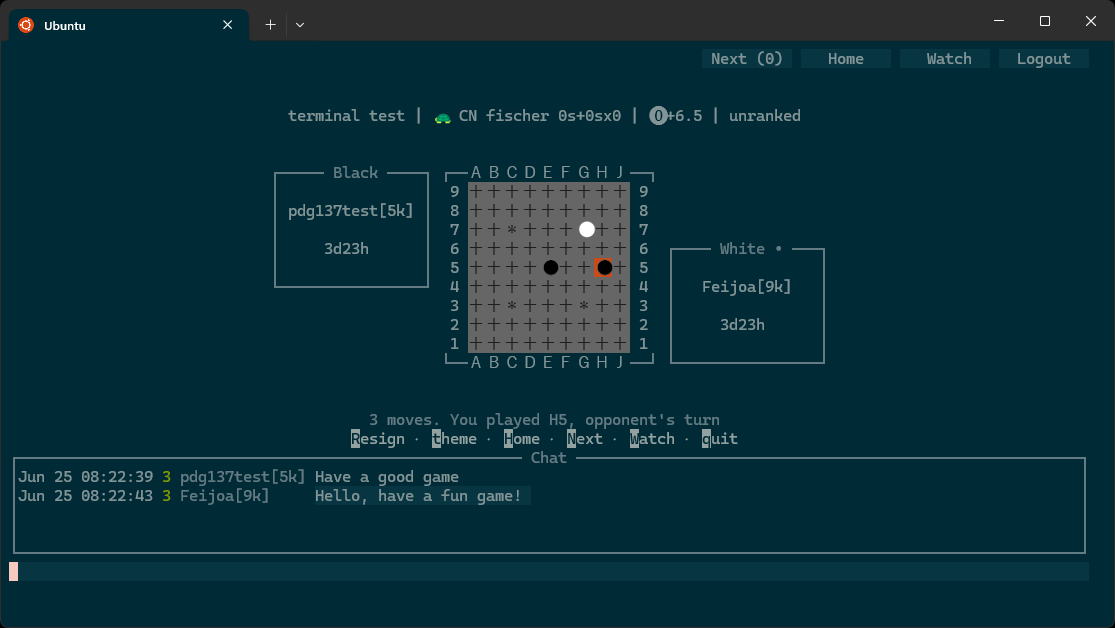The width and height of the screenshot is (1115, 628).
Task: Click the star point at C7
Action: click(512, 230)
